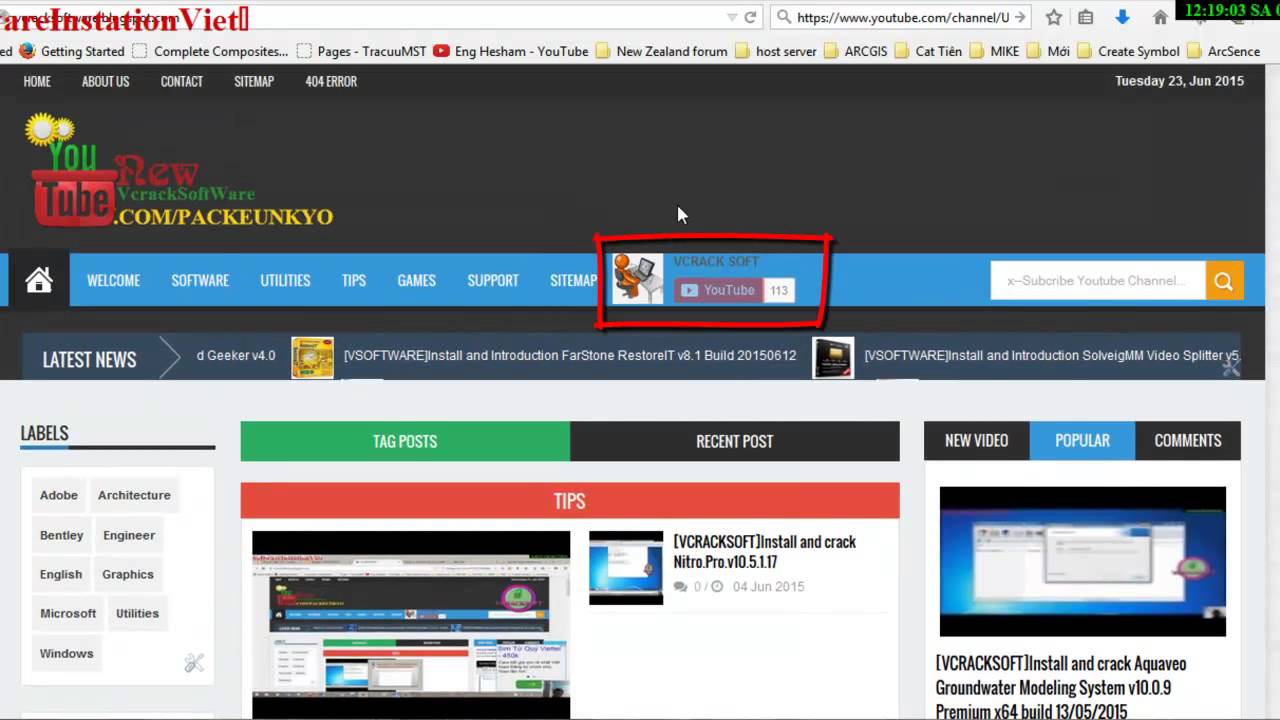The width and height of the screenshot is (1280, 720).
Task: Click the Subscribe Youtube Channel search field
Action: (1098, 281)
